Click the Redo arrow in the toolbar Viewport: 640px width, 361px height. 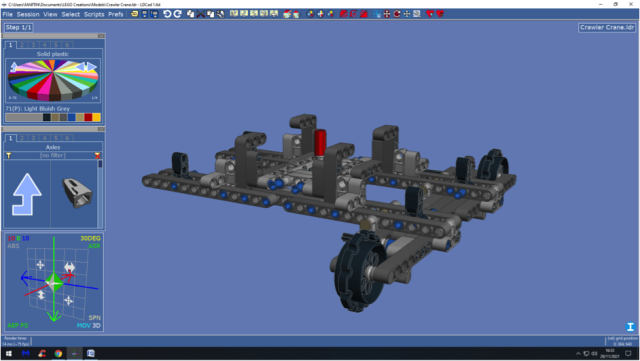tap(178, 14)
